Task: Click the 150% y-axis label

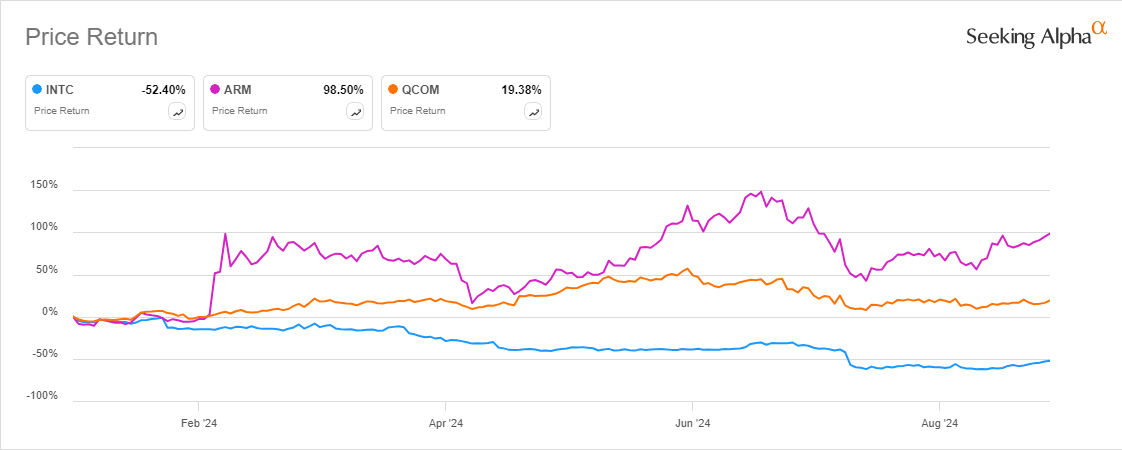Action: tap(45, 186)
